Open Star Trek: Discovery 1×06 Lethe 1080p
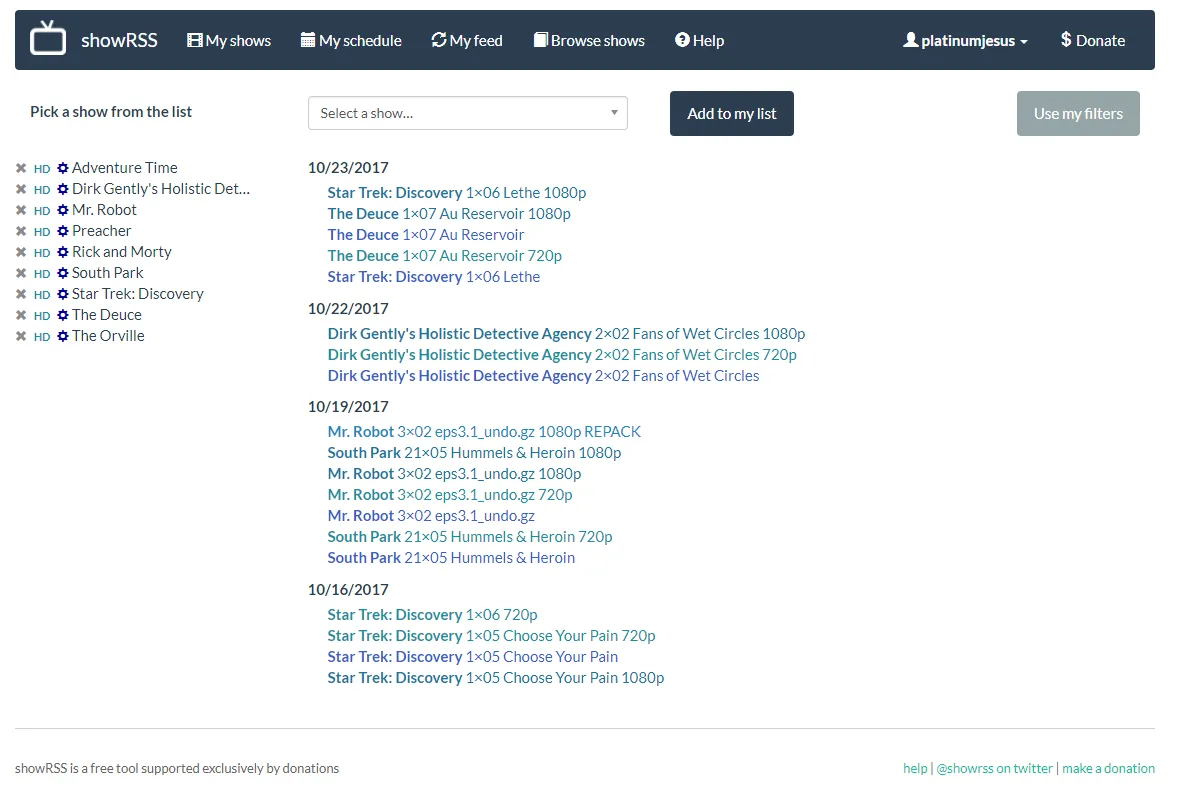 [457, 193]
